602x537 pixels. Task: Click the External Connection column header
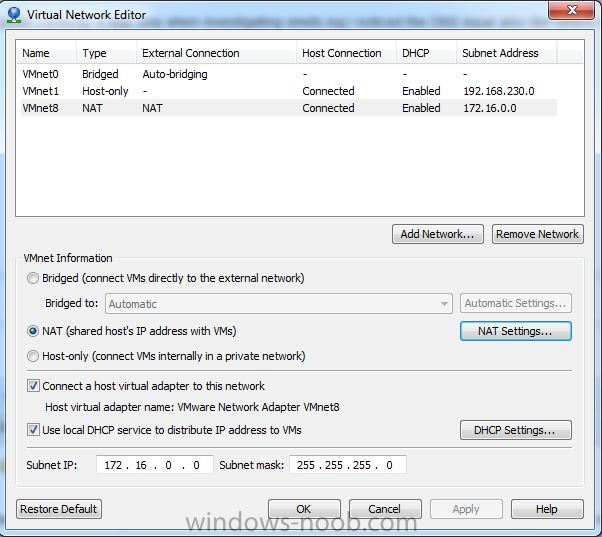(x=217, y=53)
